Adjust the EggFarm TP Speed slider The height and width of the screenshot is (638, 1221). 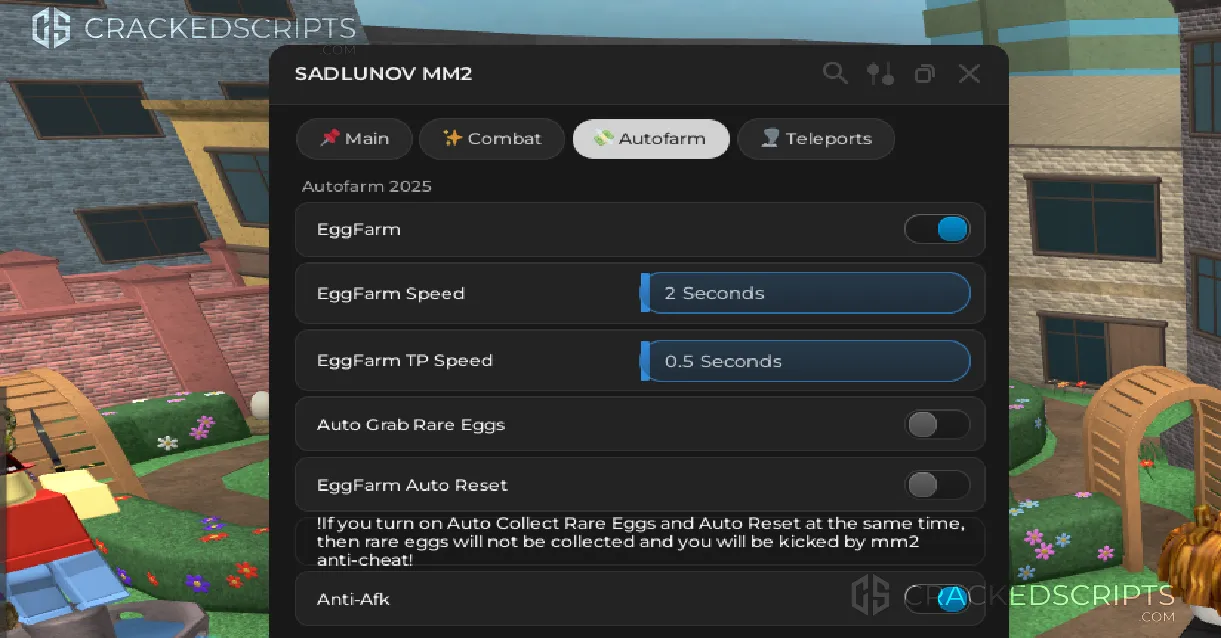coord(805,361)
